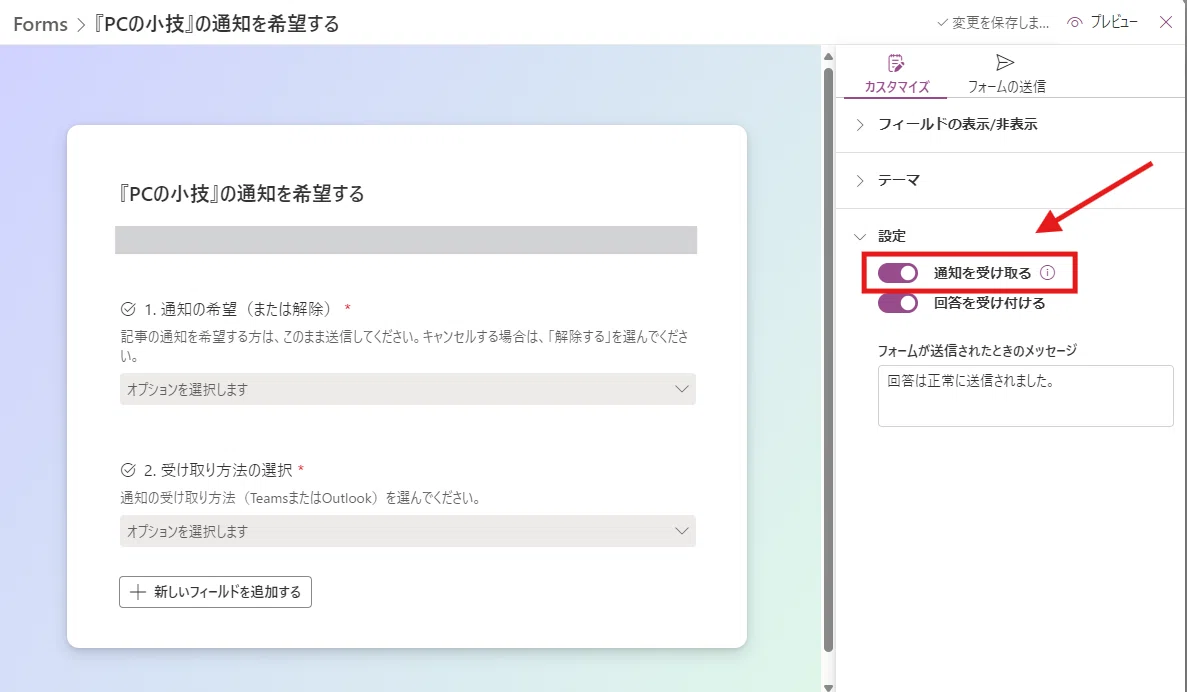This screenshot has width=1187, height=692.
Task: Close the form editor with X
Action: coord(1166,22)
